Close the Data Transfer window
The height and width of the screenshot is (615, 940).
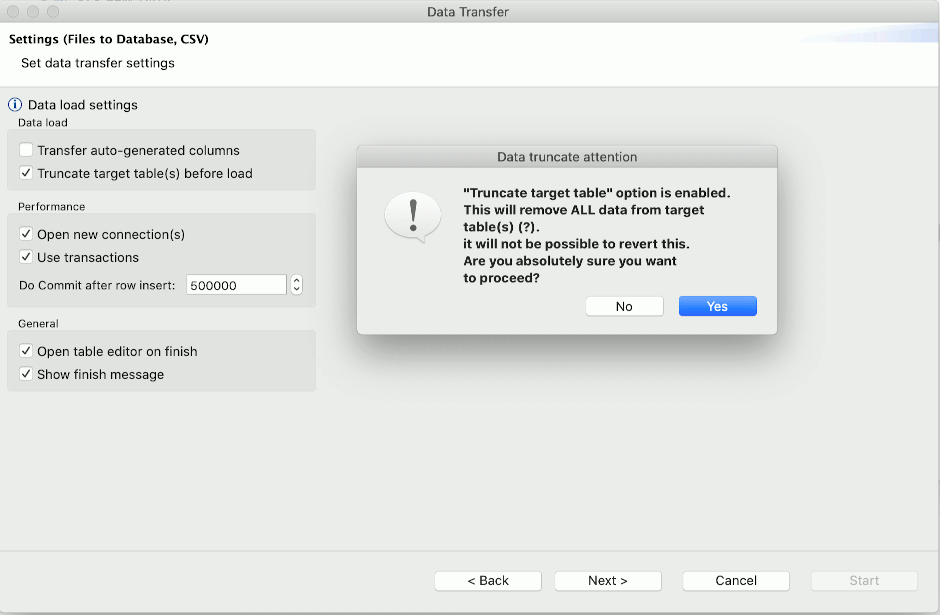click(13, 11)
